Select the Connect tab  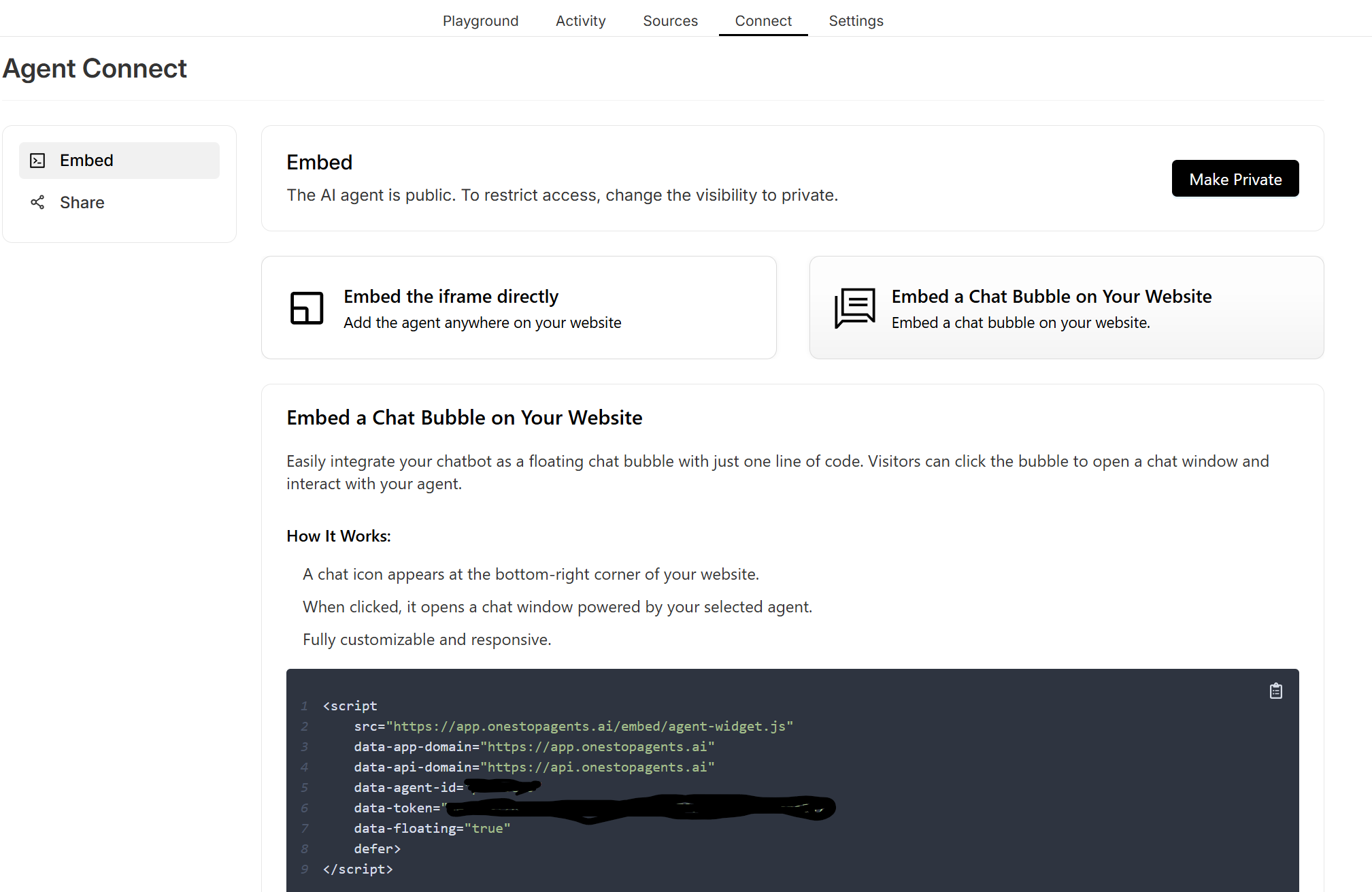[x=763, y=20]
